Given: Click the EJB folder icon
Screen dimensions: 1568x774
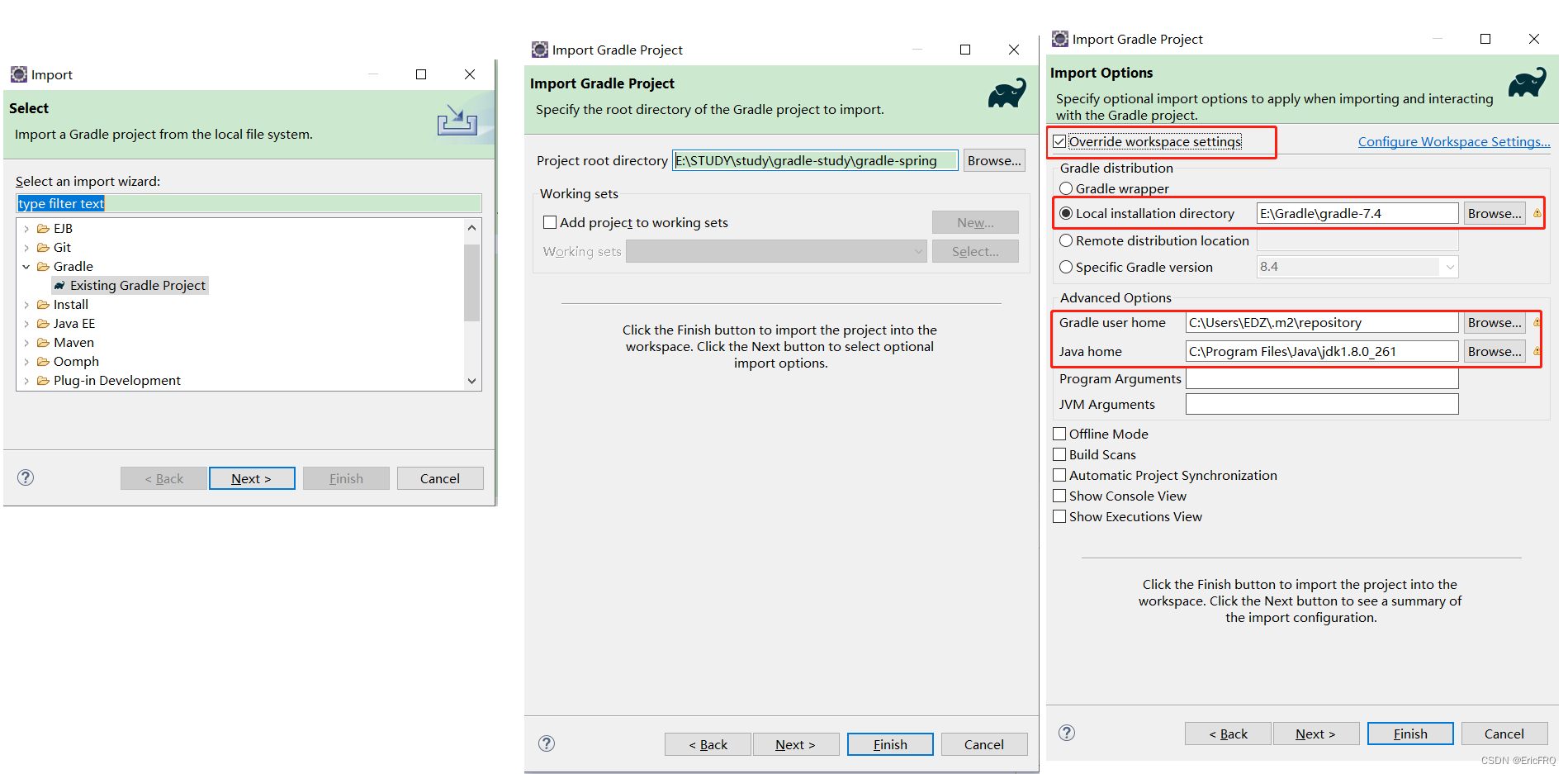Looking at the screenshot, I should (x=43, y=229).
